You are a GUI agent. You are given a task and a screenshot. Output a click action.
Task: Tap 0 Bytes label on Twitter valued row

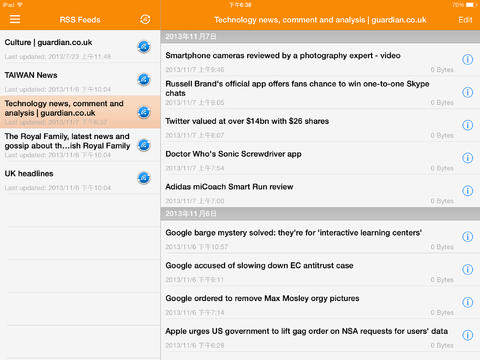[442, 135]
